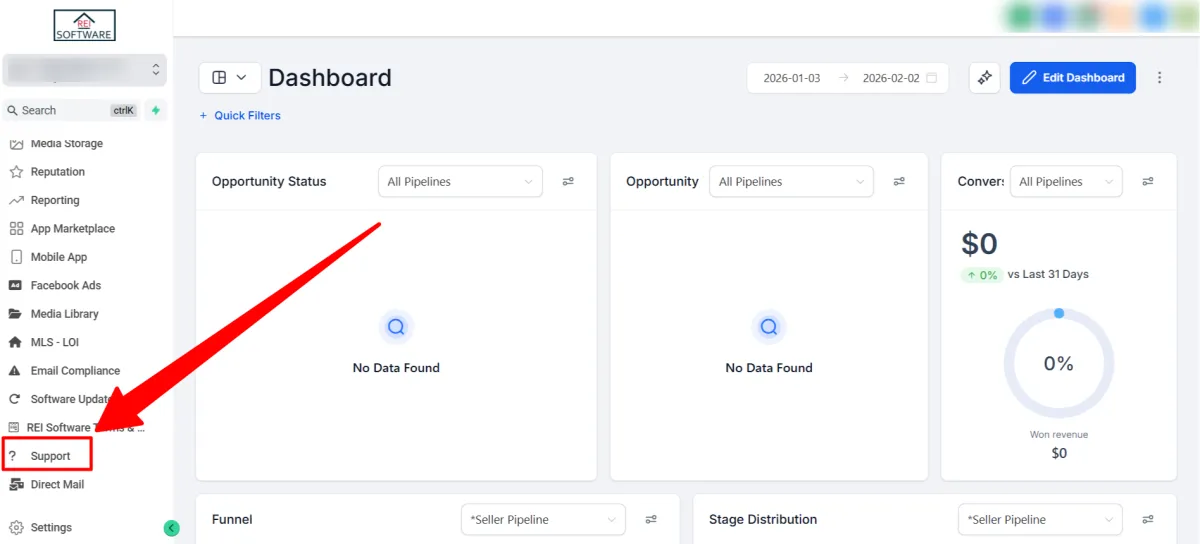Open Support in the sidebar menu
Viewport: 1200px width, 544px height.
pos(50,456)
